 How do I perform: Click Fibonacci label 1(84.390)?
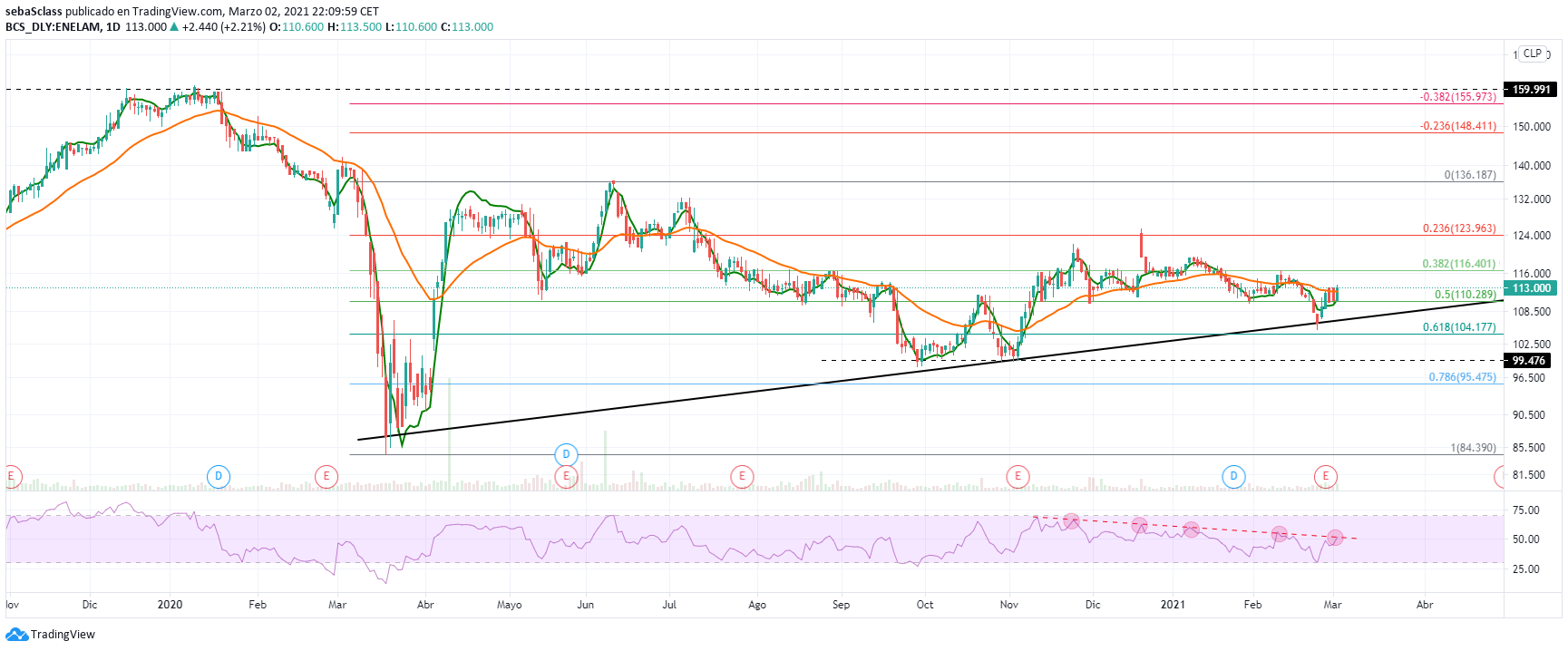[1474, 448]
